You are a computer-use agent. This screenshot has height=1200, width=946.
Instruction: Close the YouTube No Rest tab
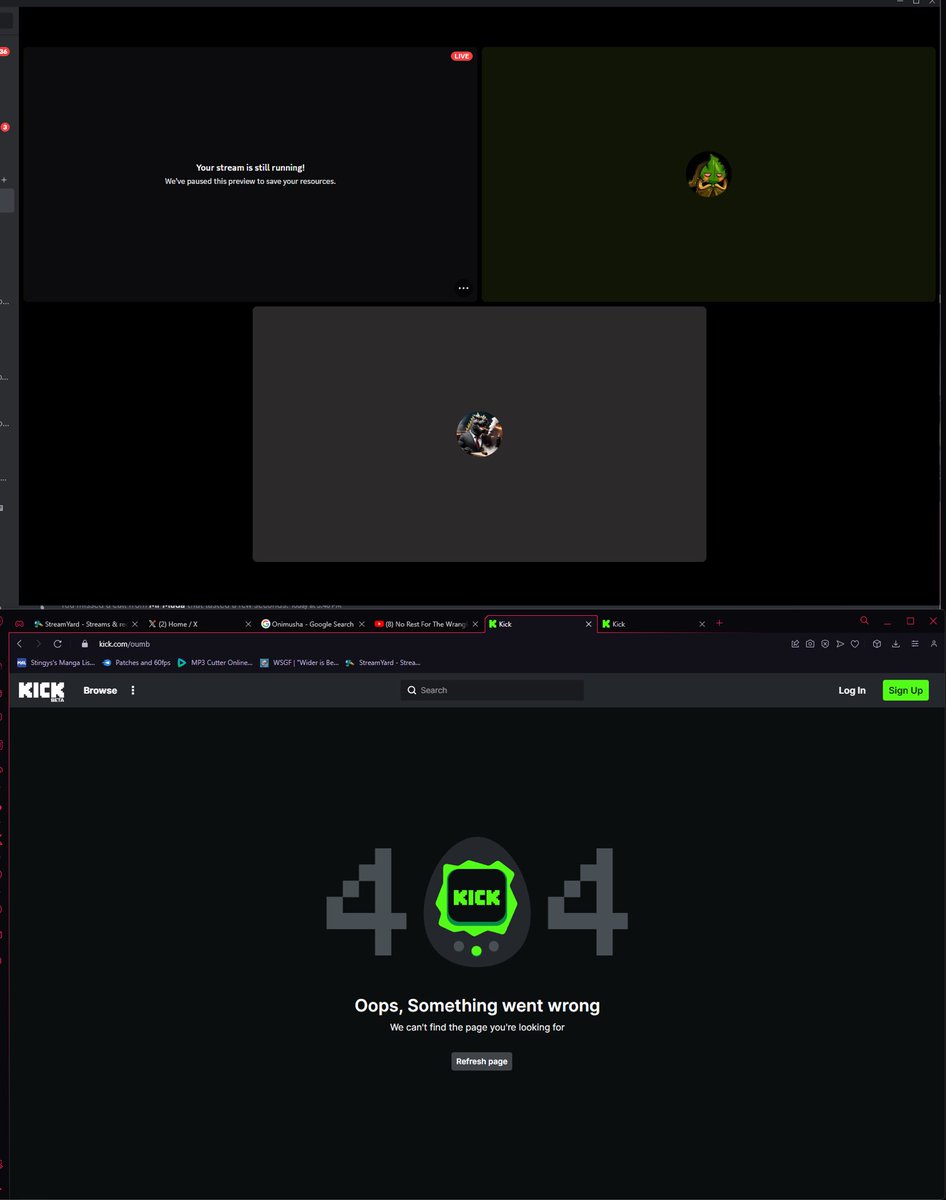pyautogui.click(x=476, y=624)
